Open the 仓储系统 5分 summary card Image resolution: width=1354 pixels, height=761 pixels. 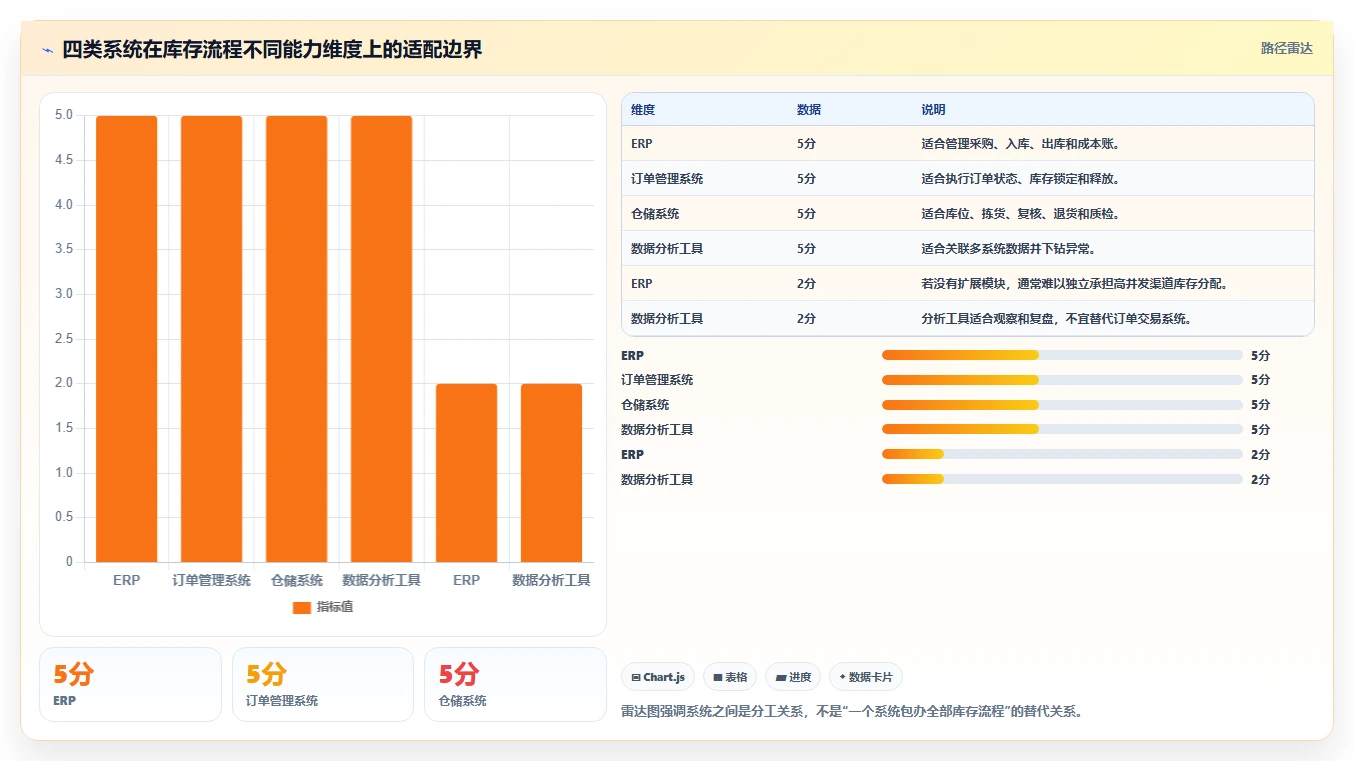[515, 684]
